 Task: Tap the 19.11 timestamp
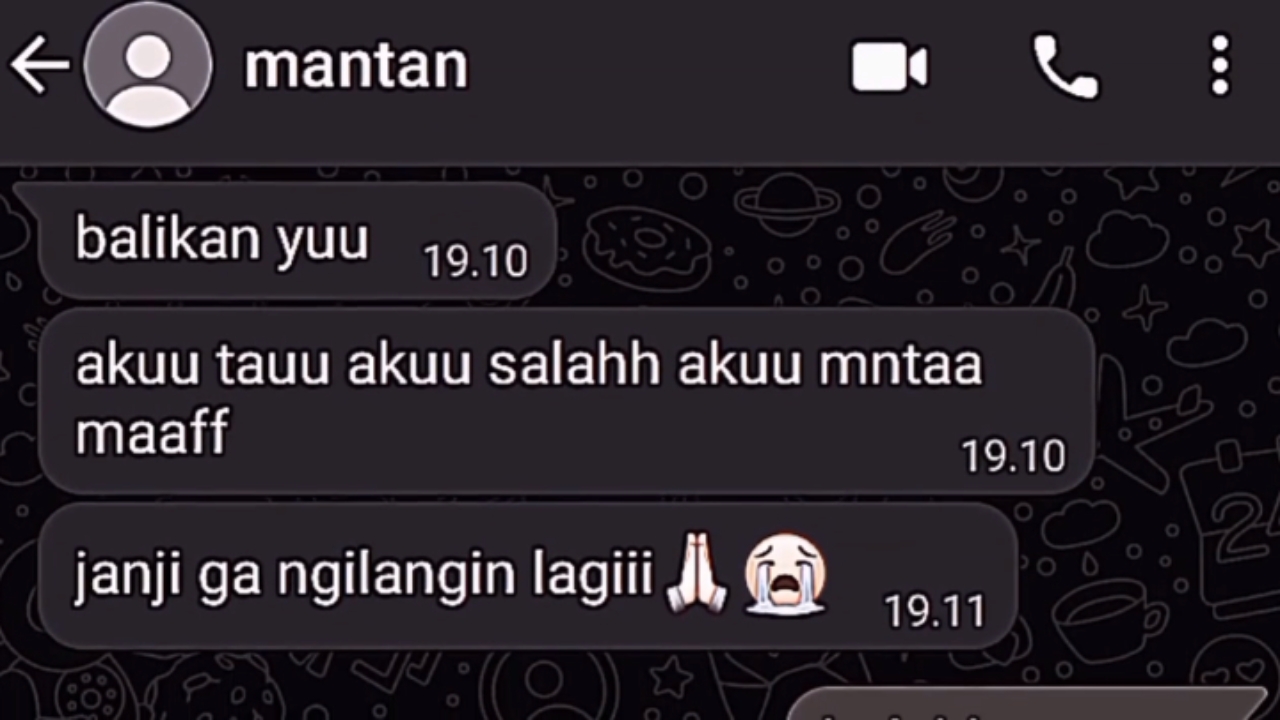(x=935, y=611)
